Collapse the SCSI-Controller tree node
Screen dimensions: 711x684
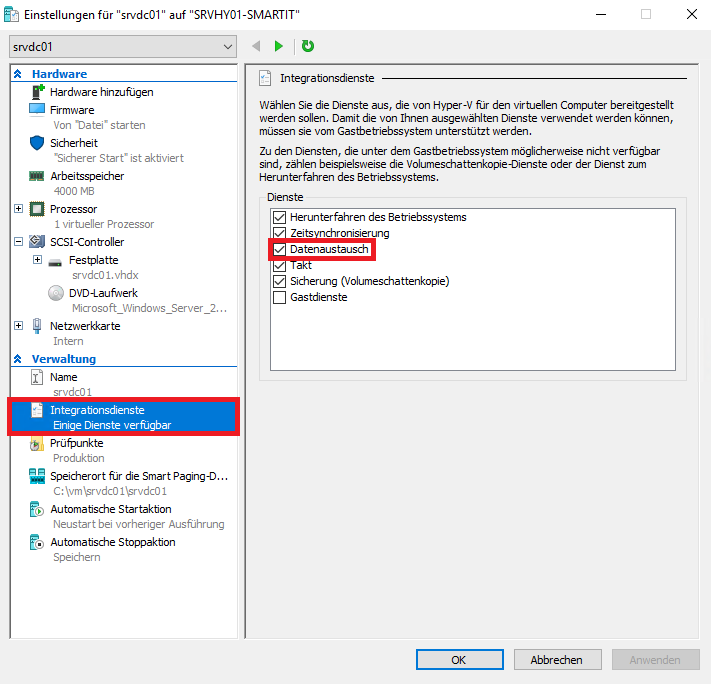18,242
